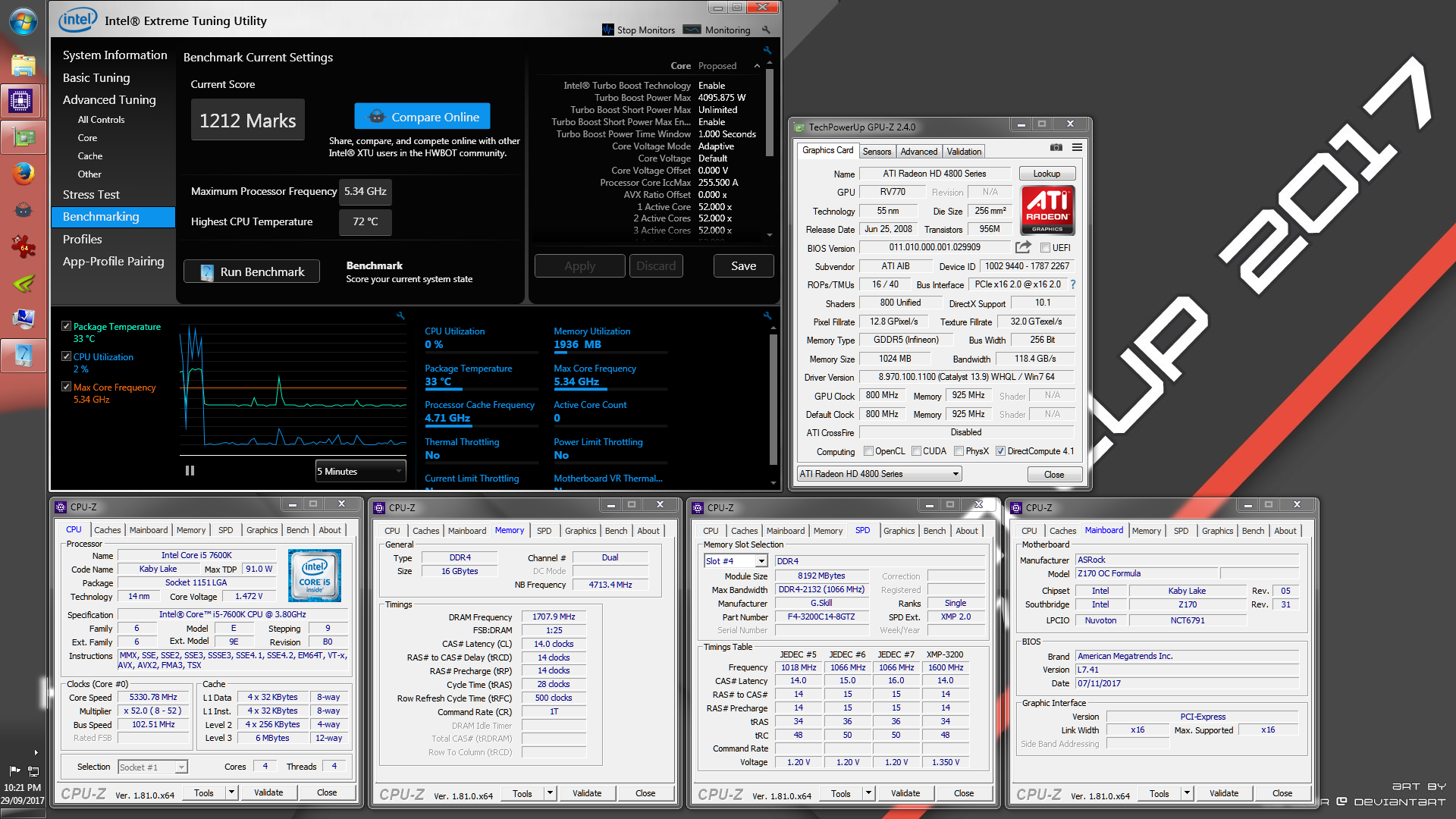The height and width of the screenshot is (819, 1456).
Task: Switch to GPU-Z taskbar icon
Action: tap(23, 138)
